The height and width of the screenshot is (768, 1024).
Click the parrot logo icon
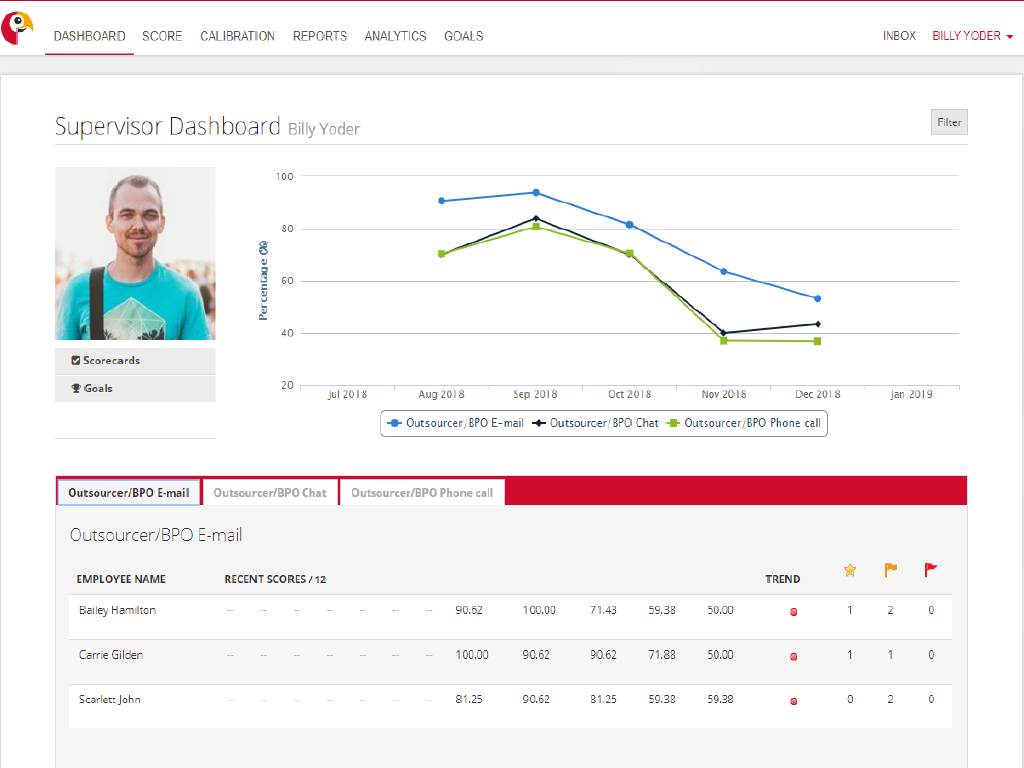[17, 28]
